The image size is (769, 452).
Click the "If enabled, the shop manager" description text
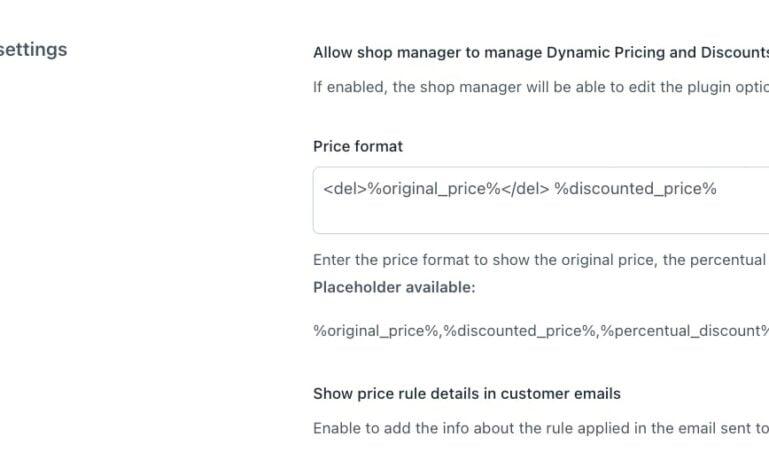(x=541, y=87)
